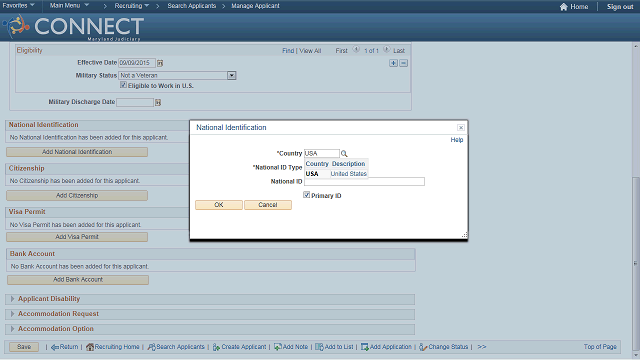Open the Recruiting breadcrumb menu
The width and height of the screenshot is (640, 360).
[131, 6]
